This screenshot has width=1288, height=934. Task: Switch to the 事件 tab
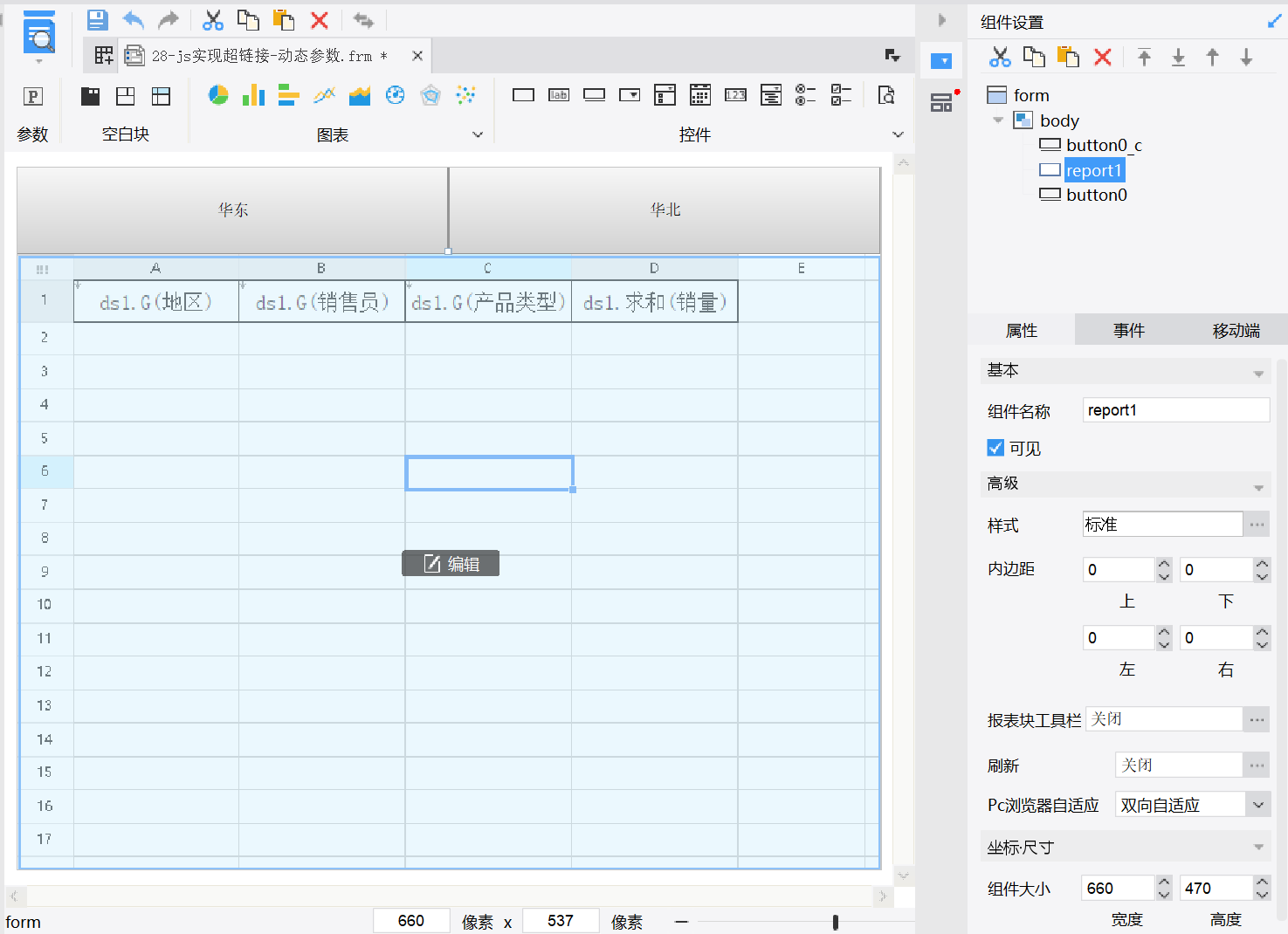[1128, 330]
